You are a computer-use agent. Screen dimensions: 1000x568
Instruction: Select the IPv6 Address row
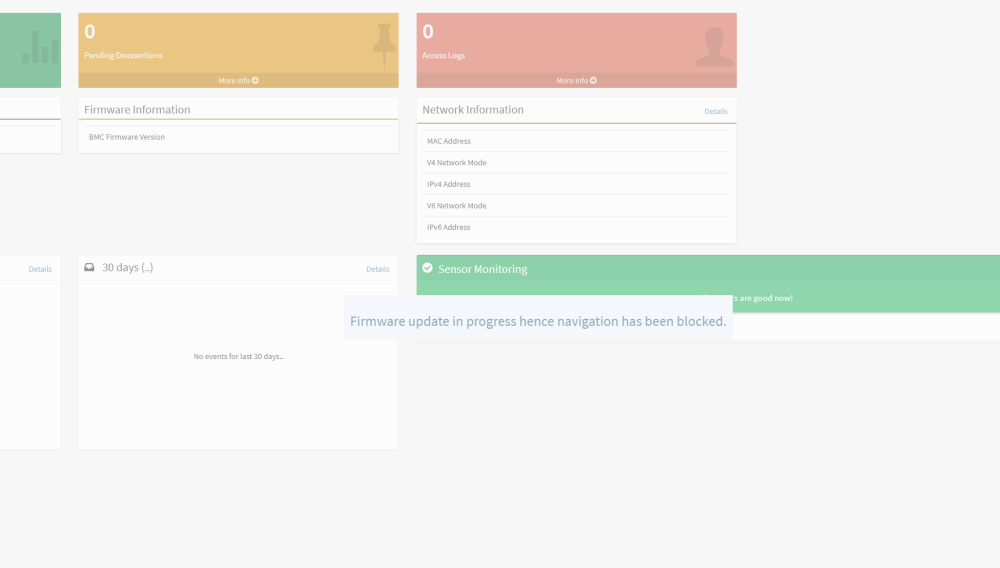[577, 228]
